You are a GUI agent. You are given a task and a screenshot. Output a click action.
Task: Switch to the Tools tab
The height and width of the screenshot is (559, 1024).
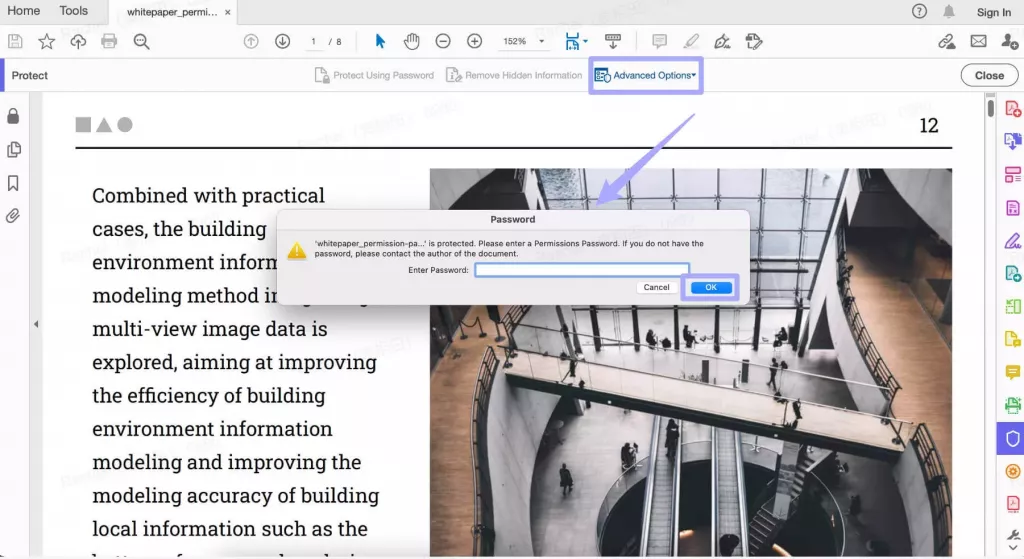click(74, 11)
